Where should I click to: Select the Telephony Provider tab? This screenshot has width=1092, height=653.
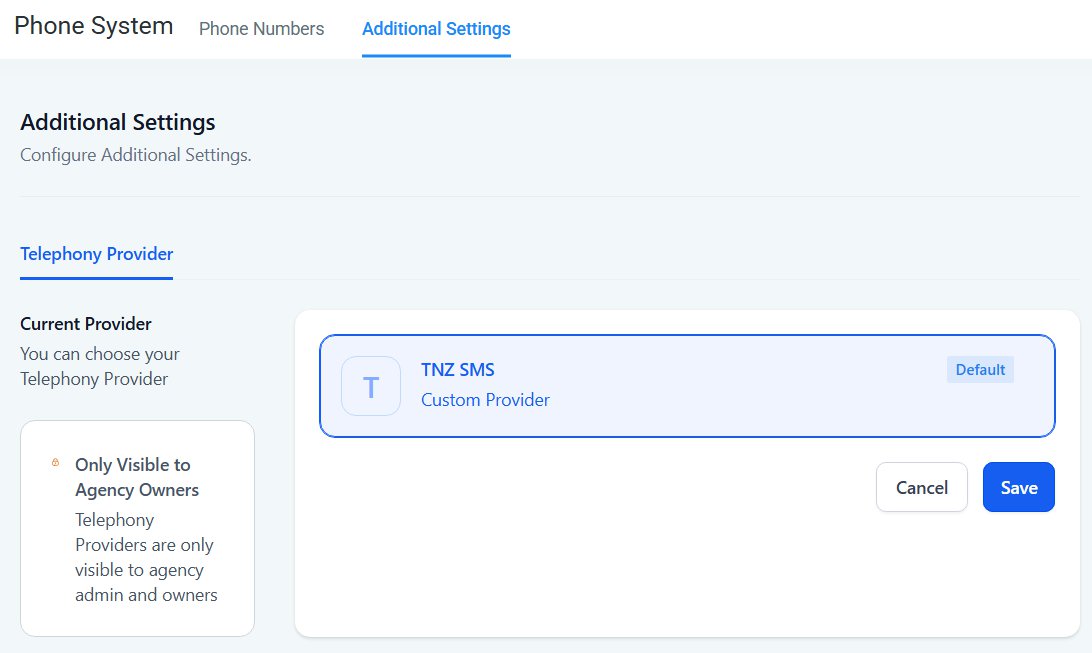click(96, 253)
